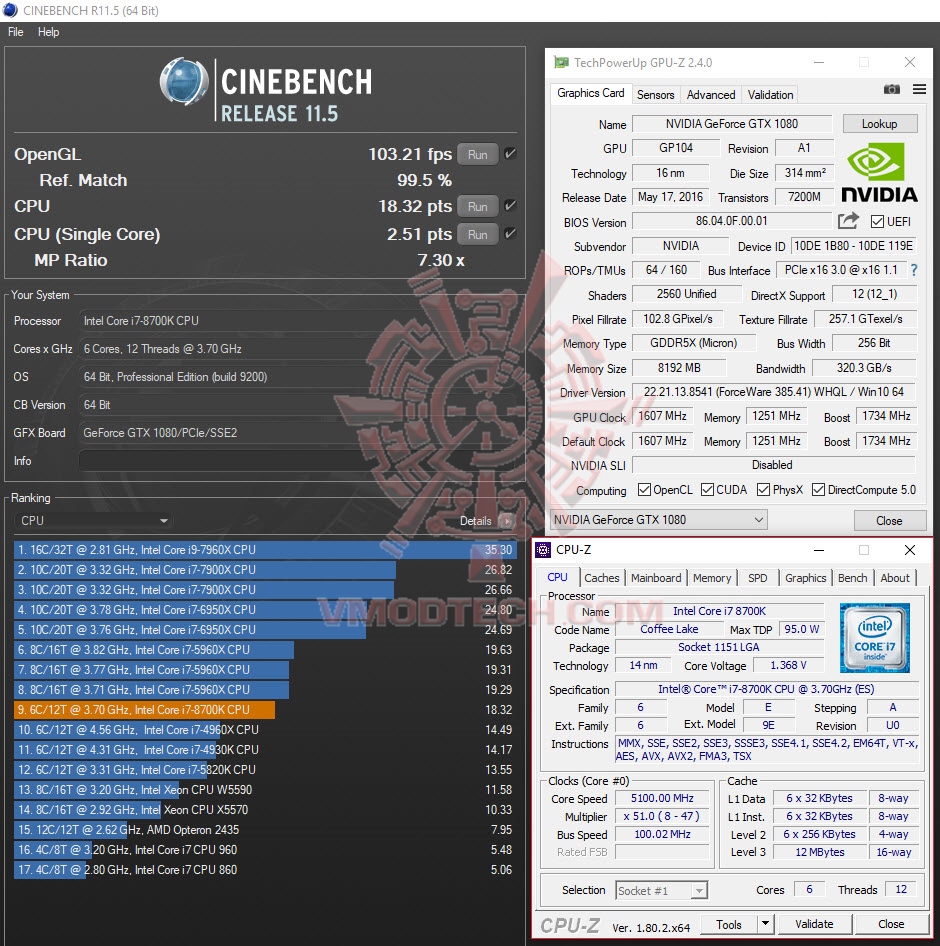Click the CPU-Z title bar app icon
Viewport: 940px width, 946px height.
pos(543,550)
